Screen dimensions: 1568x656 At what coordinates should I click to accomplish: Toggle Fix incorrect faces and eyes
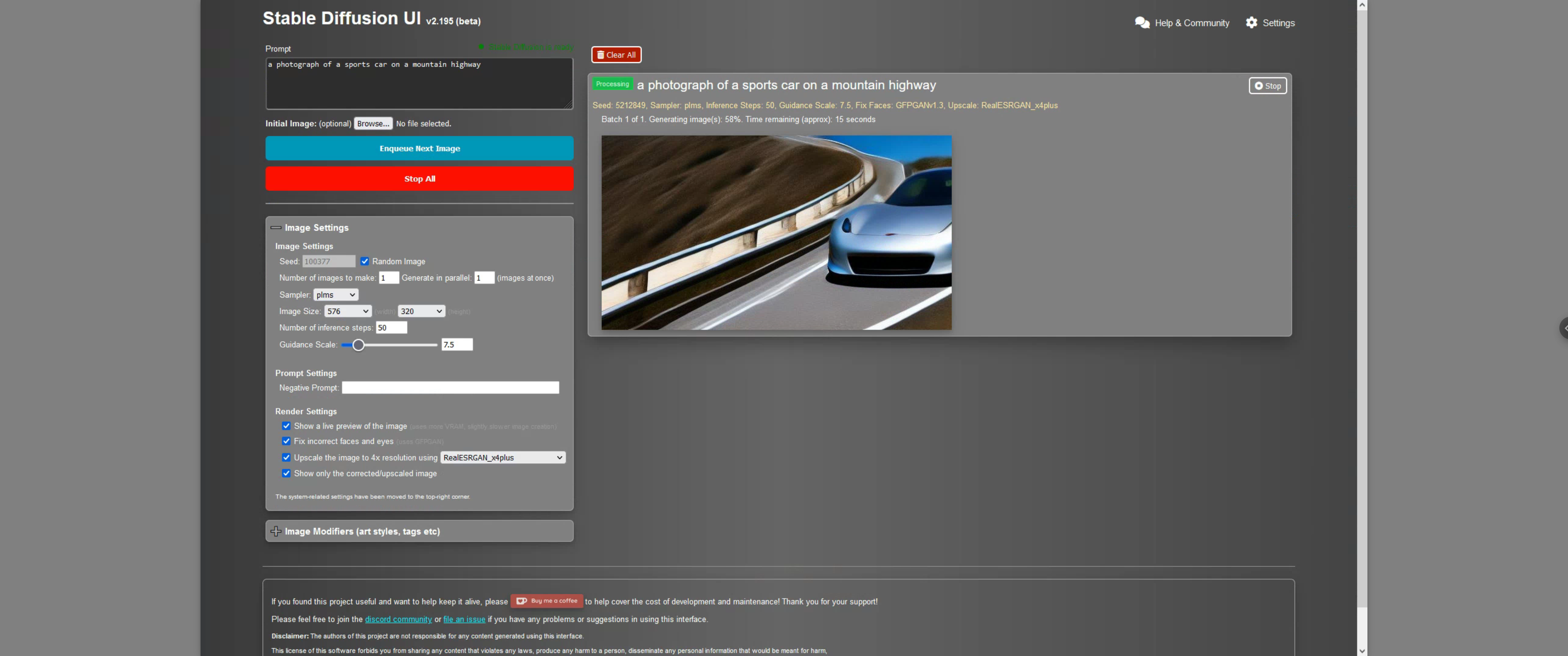click(x=286, y=441)
